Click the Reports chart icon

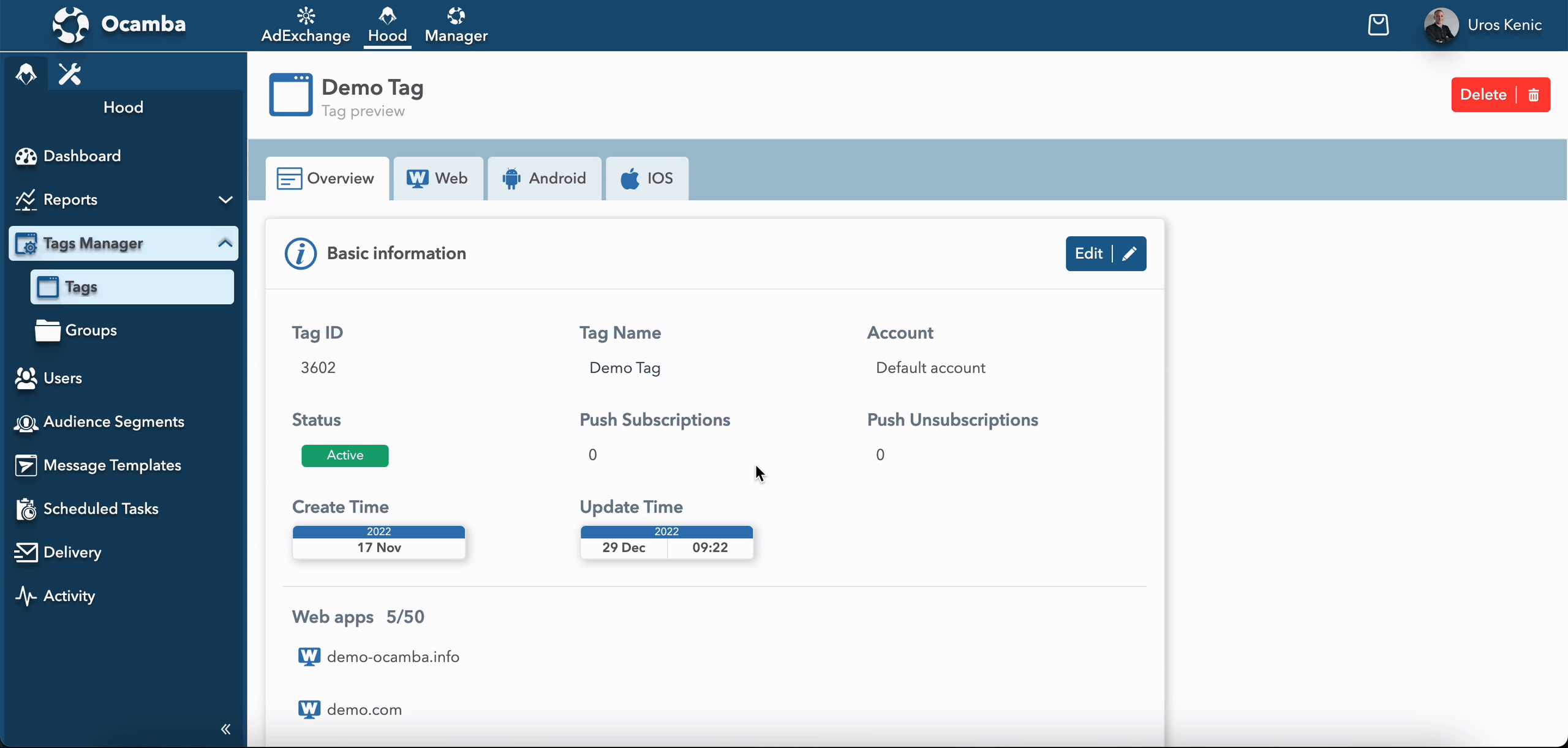26,200
